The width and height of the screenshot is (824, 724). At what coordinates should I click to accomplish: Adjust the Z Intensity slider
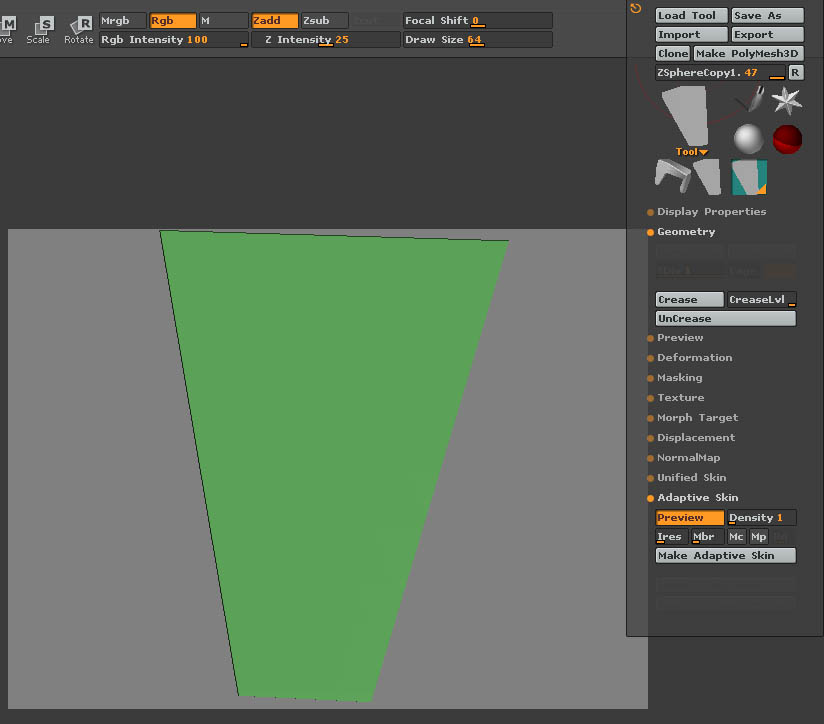click(324, 40)
